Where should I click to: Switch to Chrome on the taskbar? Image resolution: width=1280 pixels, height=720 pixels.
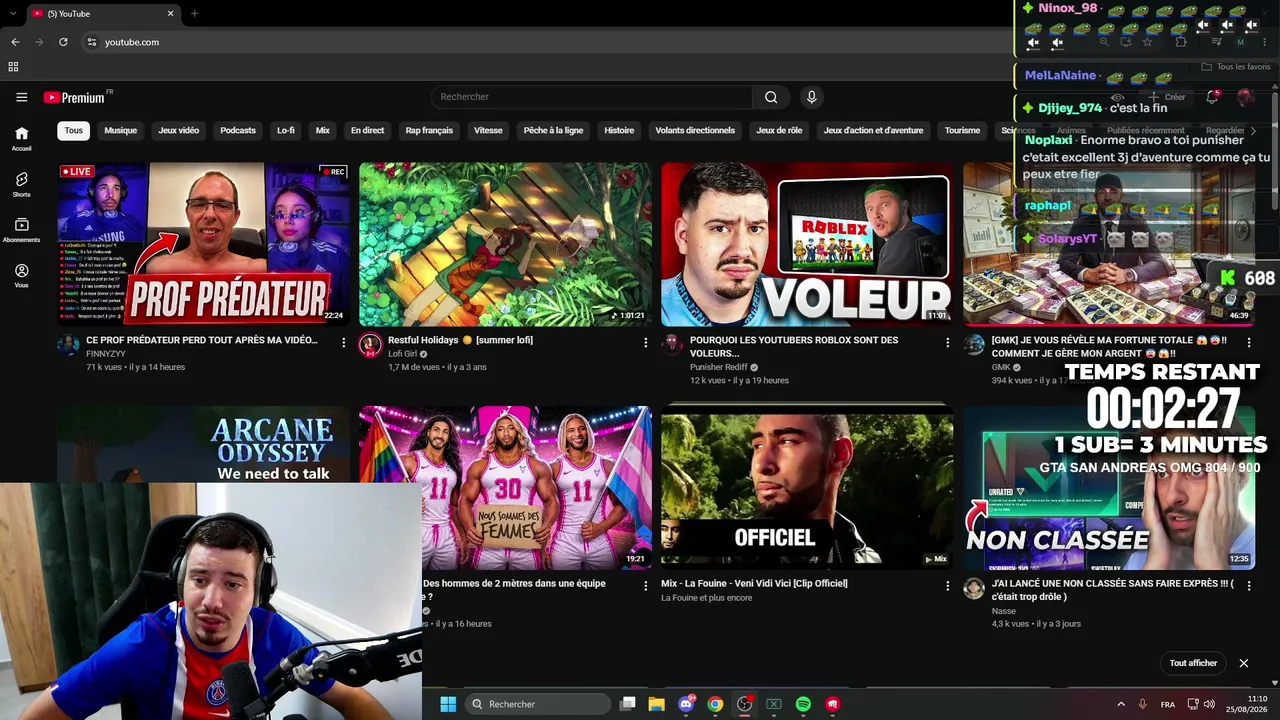pos(715,704)
